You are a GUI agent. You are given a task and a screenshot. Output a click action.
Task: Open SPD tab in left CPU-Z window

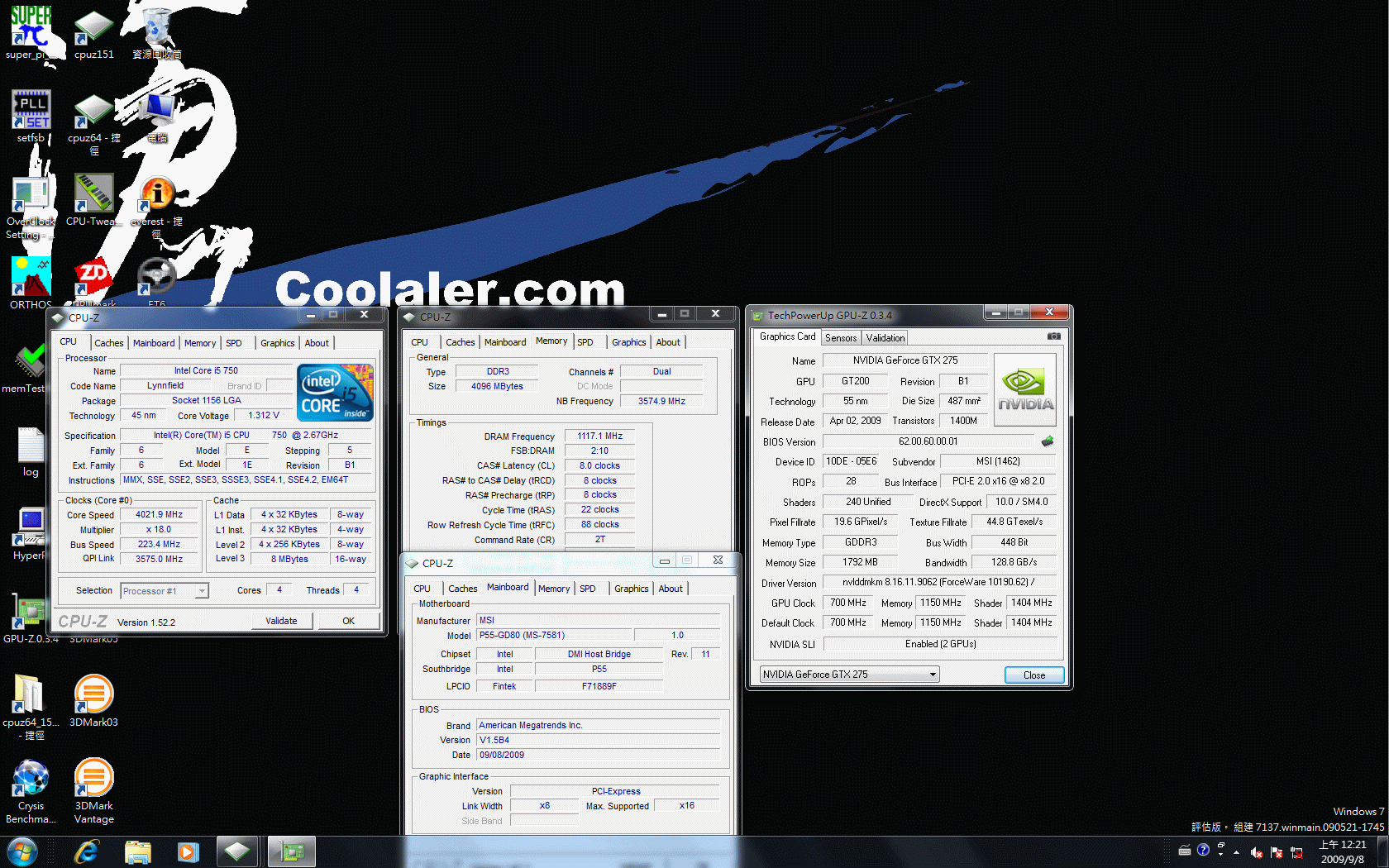point(234,343)
